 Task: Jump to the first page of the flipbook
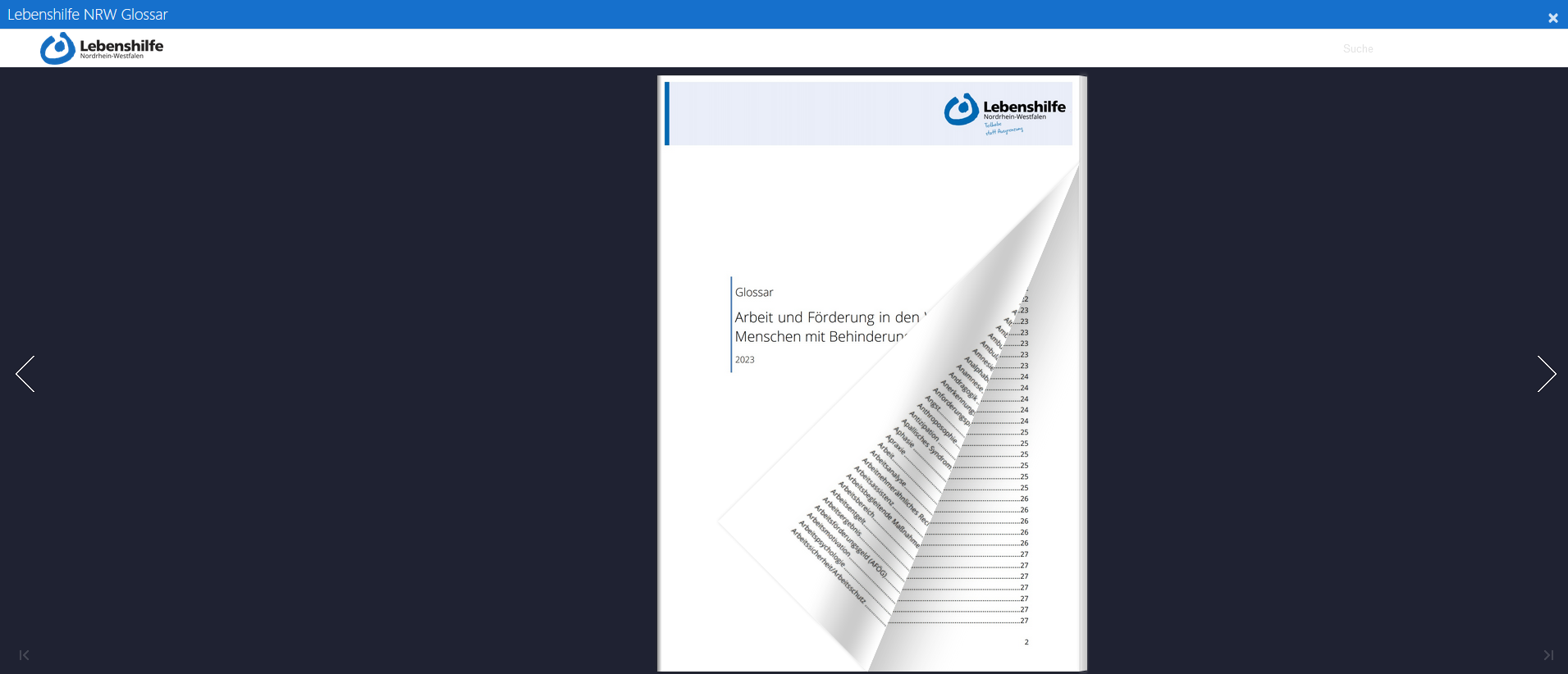click(x=24, y=655)
